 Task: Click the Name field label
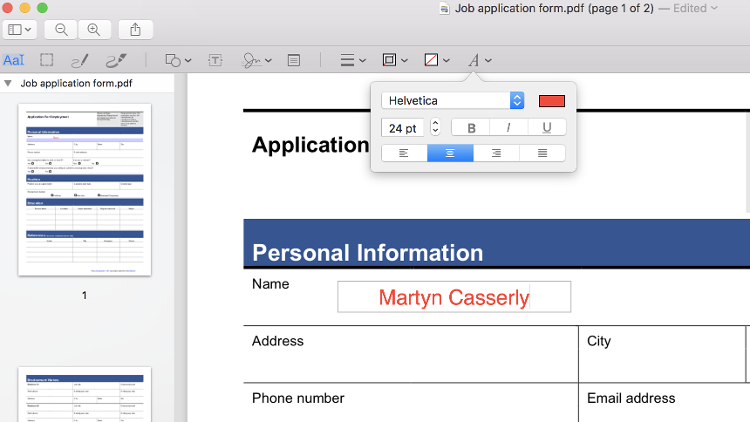270,284
